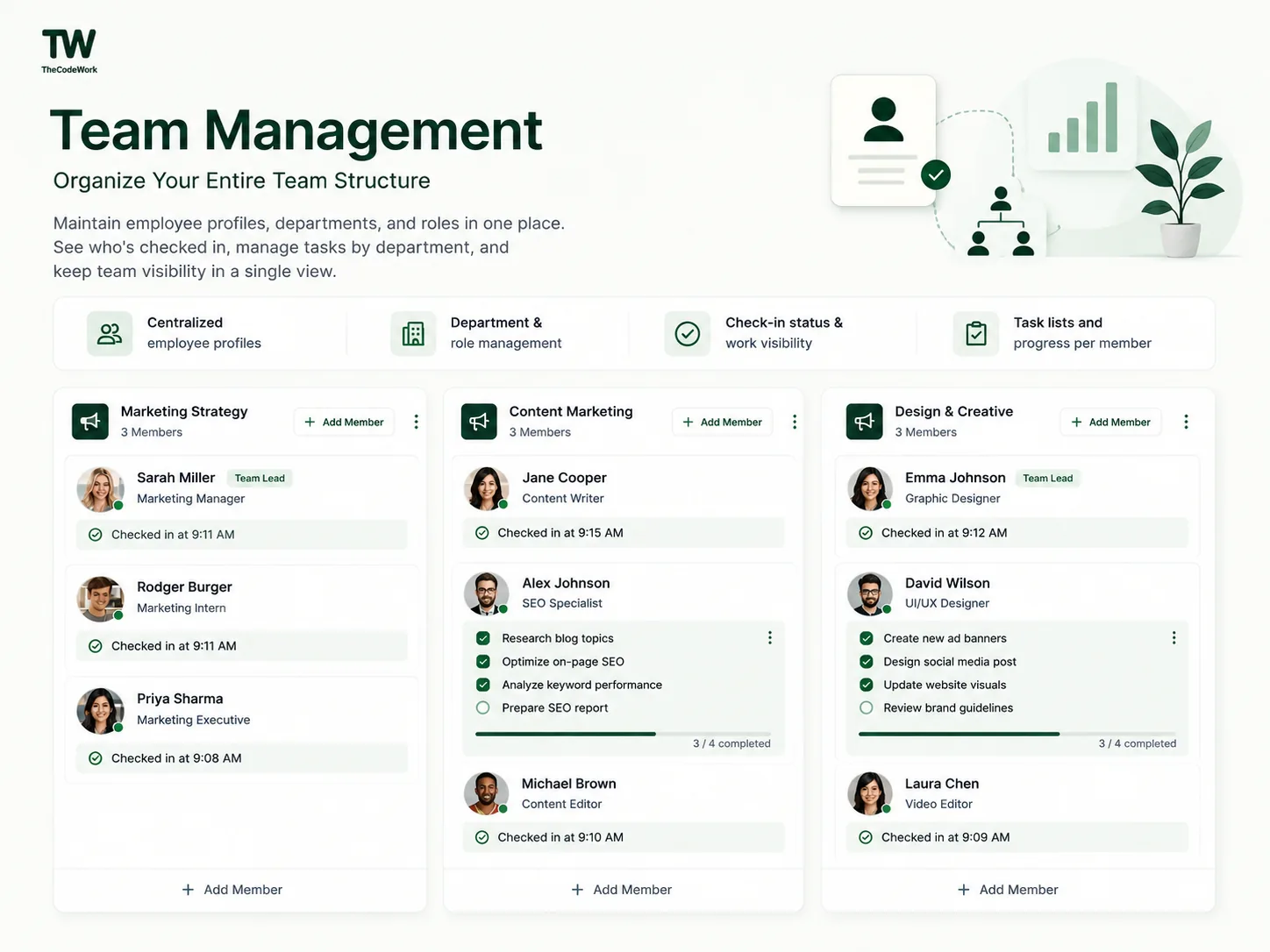Click Emma Johnson's avatar photo

[870, 488]
